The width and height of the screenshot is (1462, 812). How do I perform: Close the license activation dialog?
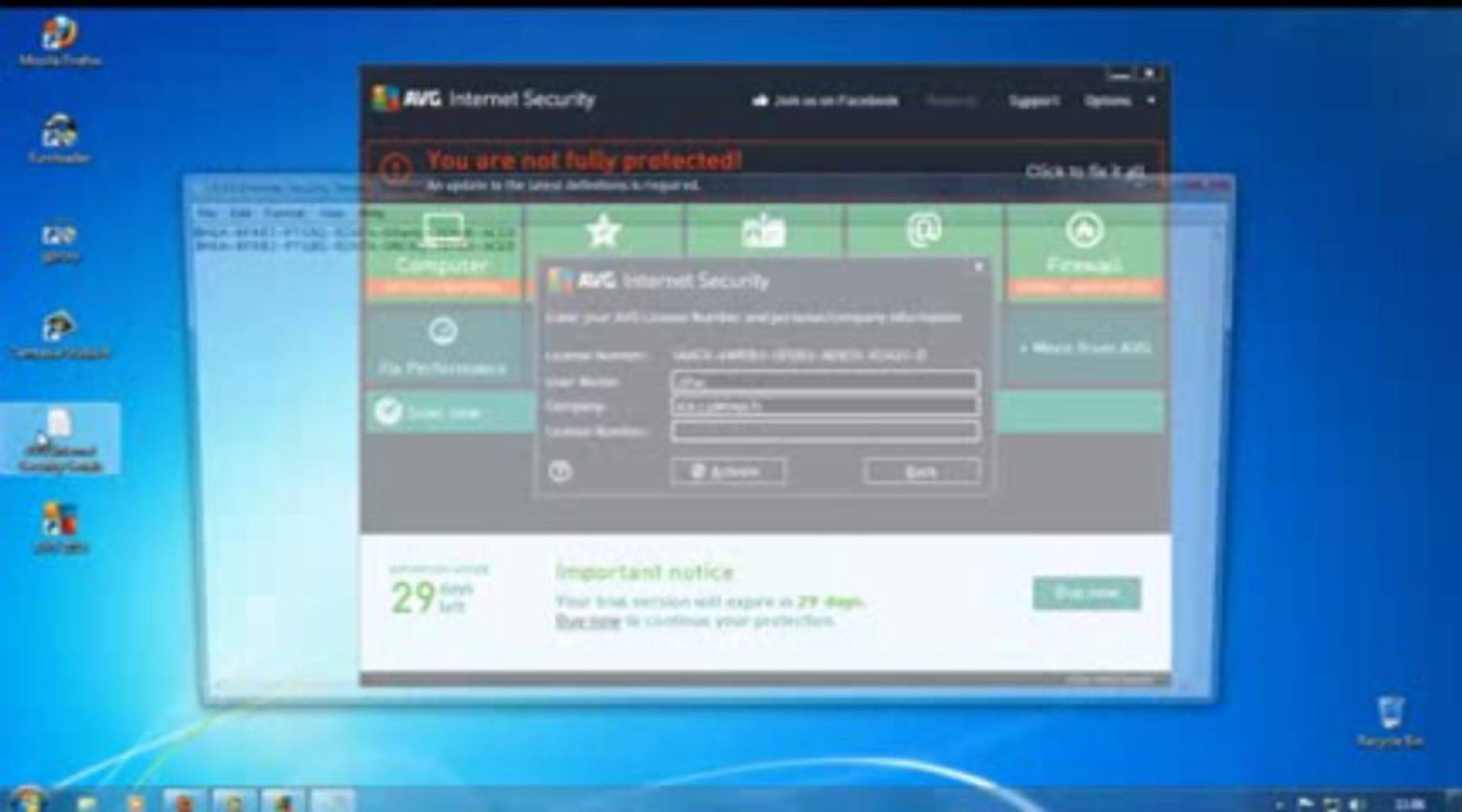click(x=978, y=266)
